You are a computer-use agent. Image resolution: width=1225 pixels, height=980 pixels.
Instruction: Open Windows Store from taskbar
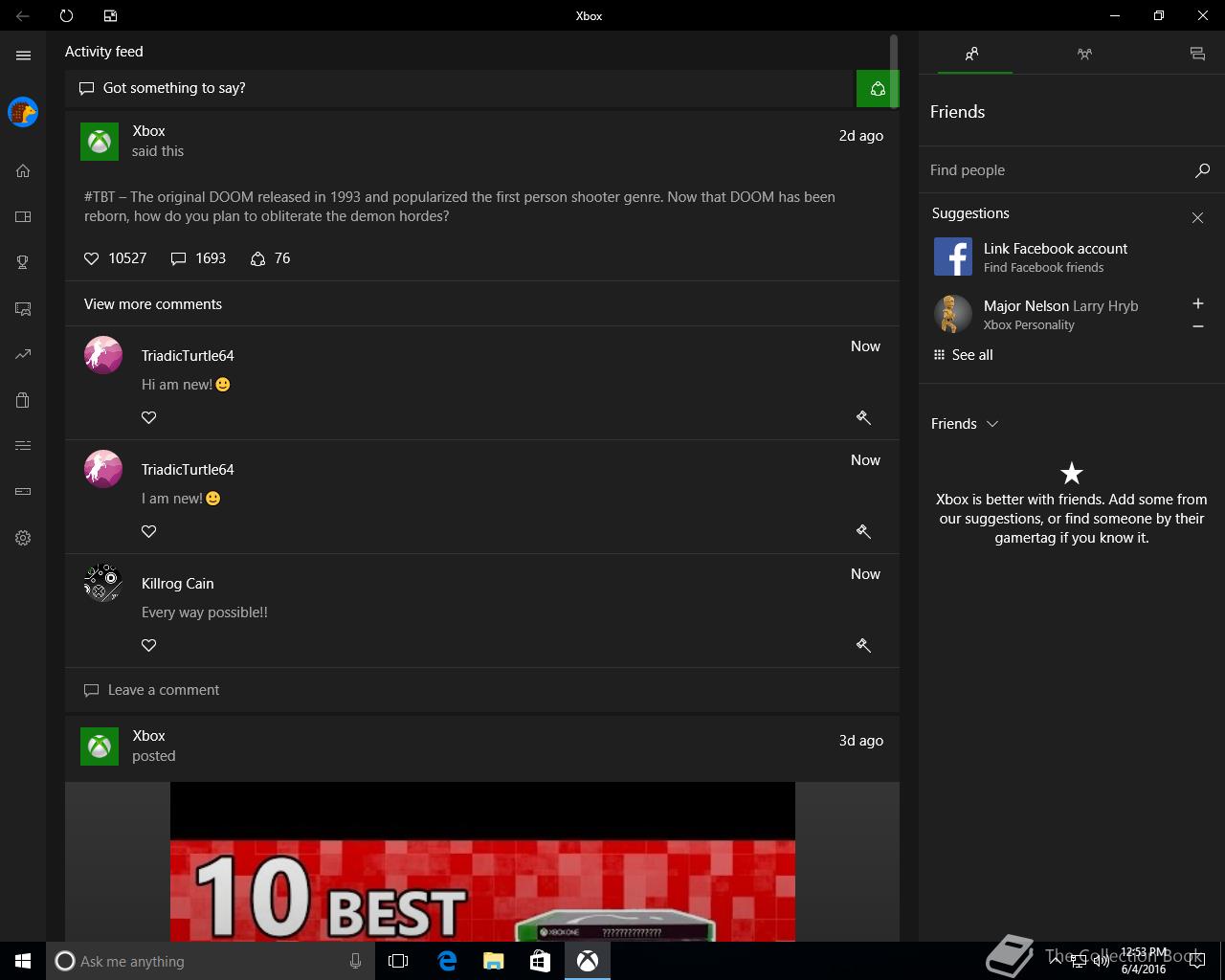[x=540, y=961]
